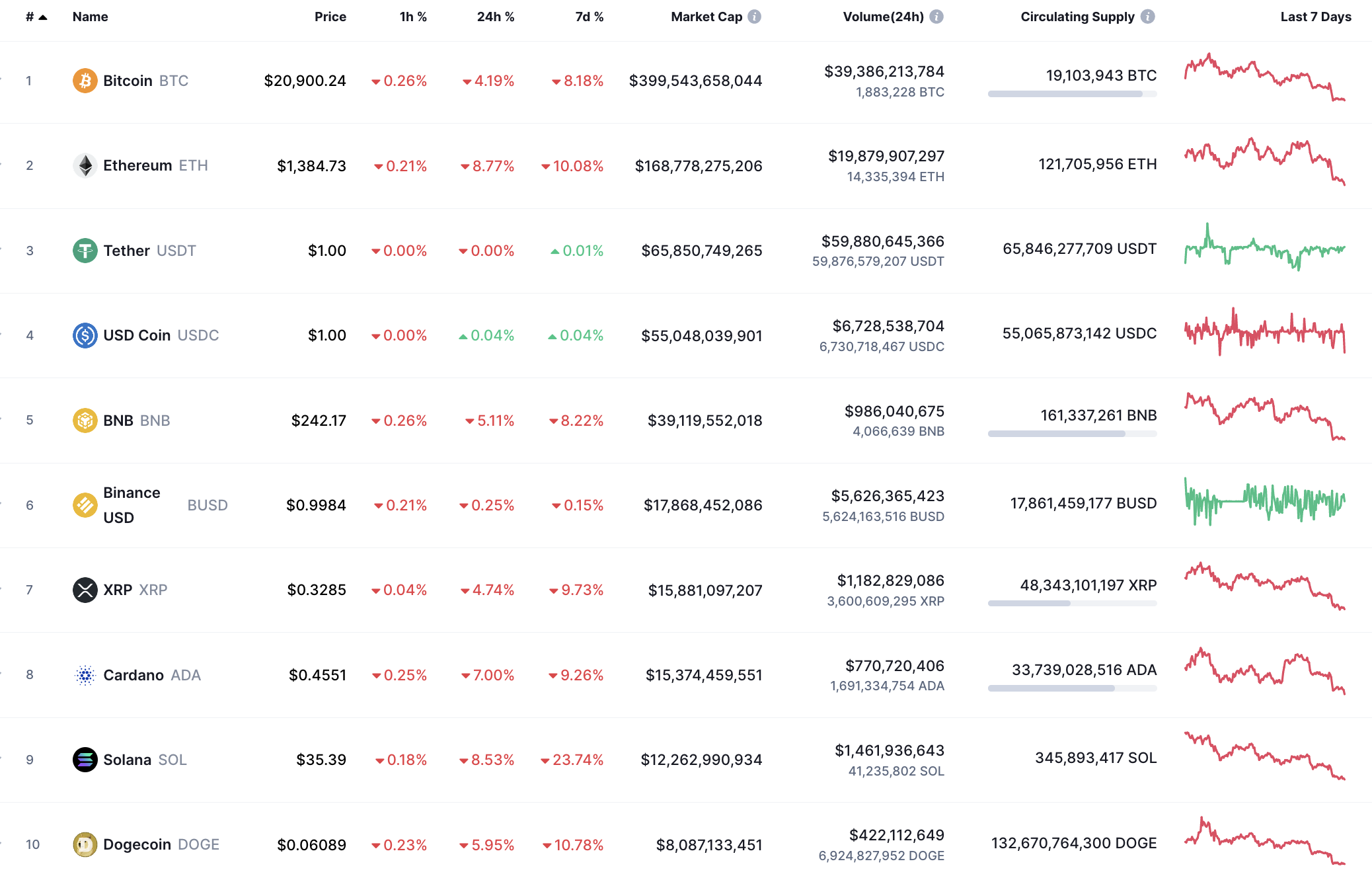Screen dimensions: 1372x882
Task: Click the Binance USD logo
Action: click(85, 504)
